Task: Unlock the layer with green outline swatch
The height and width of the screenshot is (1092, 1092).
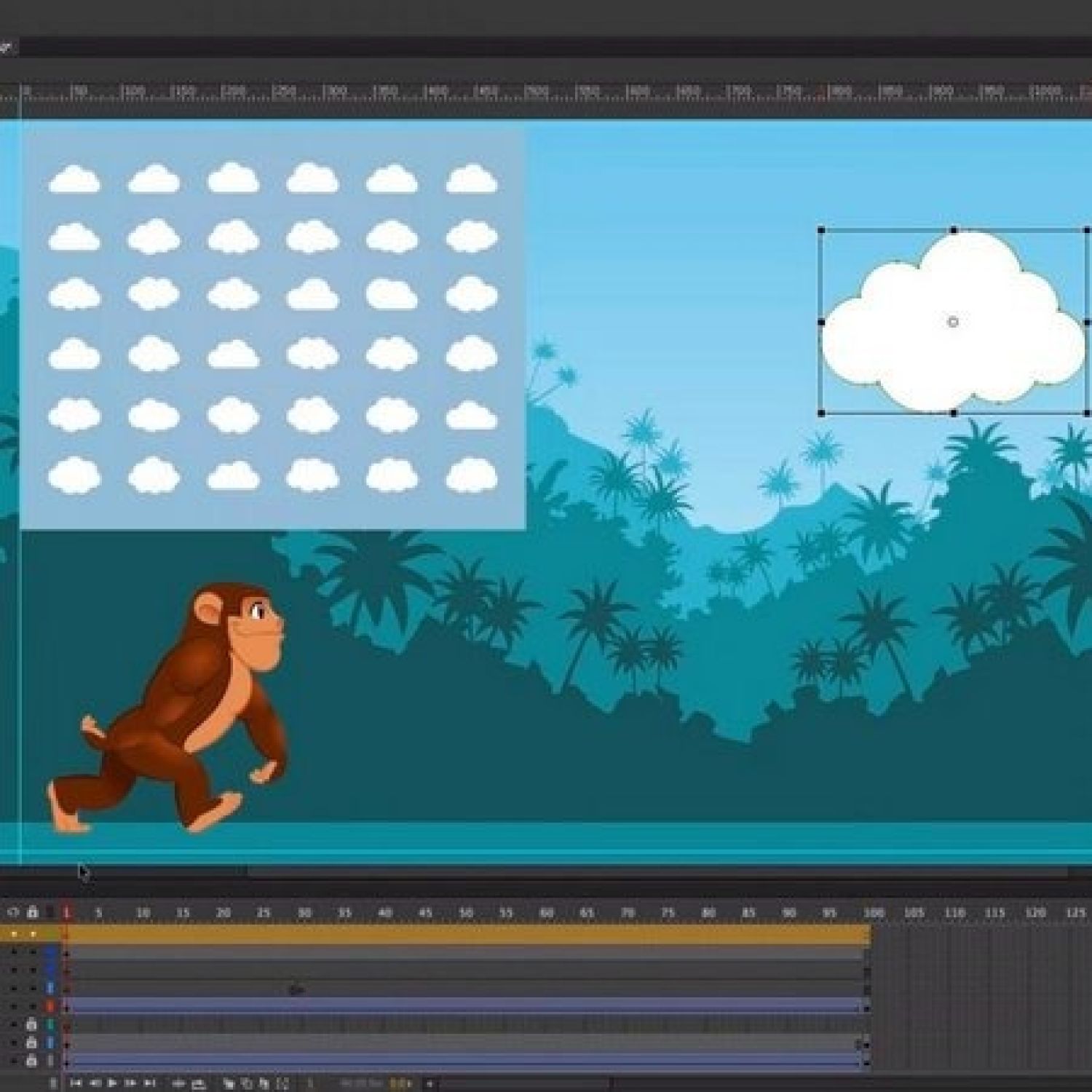Action: 31,1024
